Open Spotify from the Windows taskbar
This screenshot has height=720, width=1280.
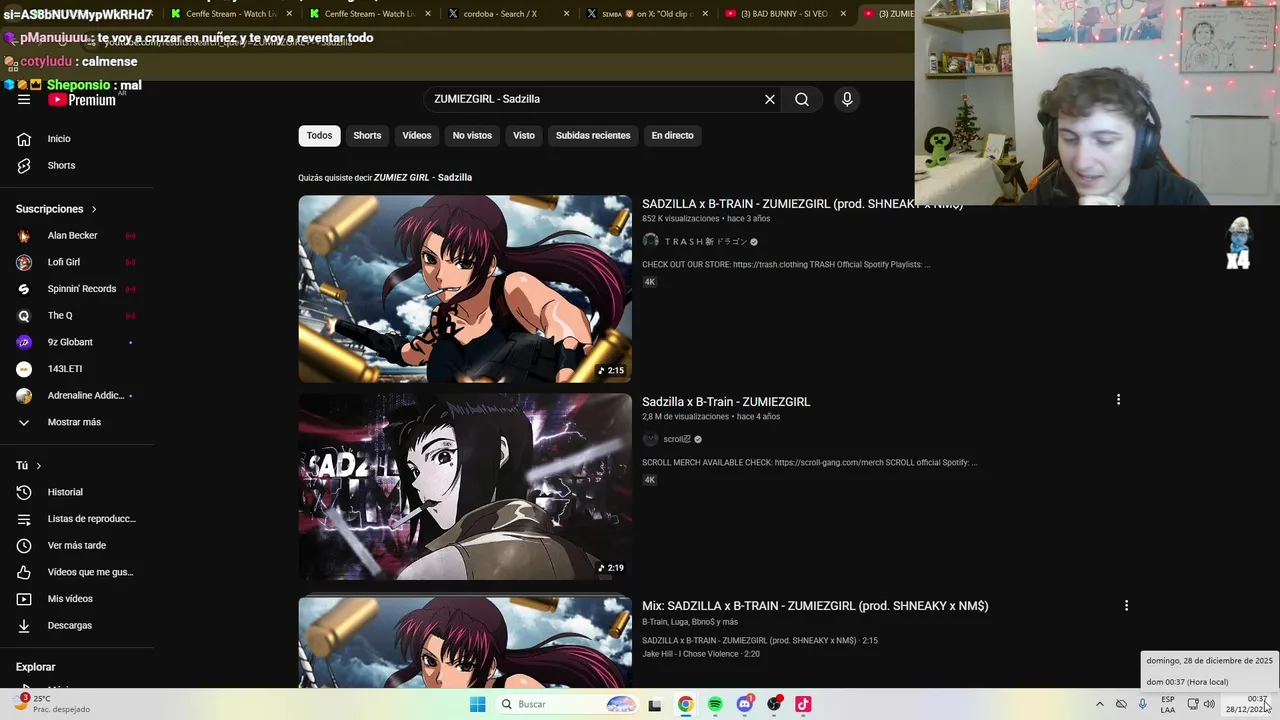coord(715,704)
